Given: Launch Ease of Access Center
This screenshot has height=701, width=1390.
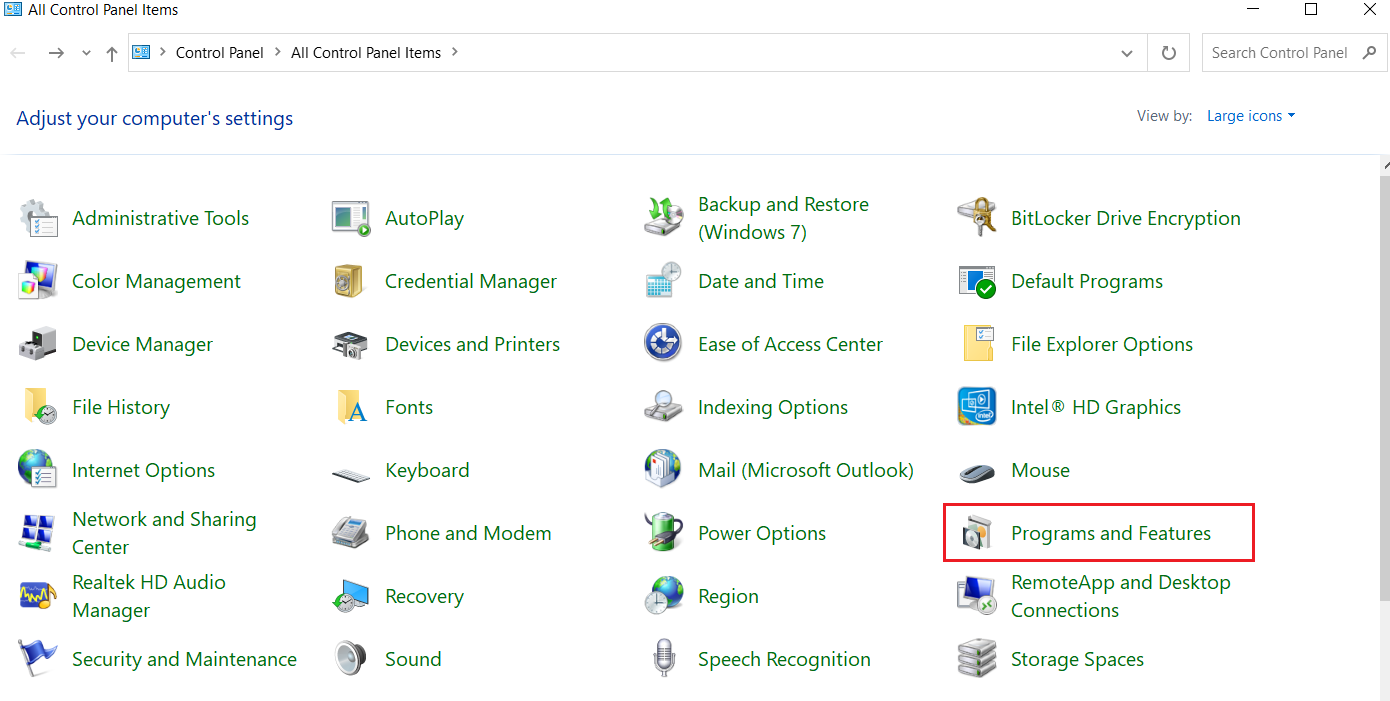Looking at the screenshot, I should pos(790,344).
